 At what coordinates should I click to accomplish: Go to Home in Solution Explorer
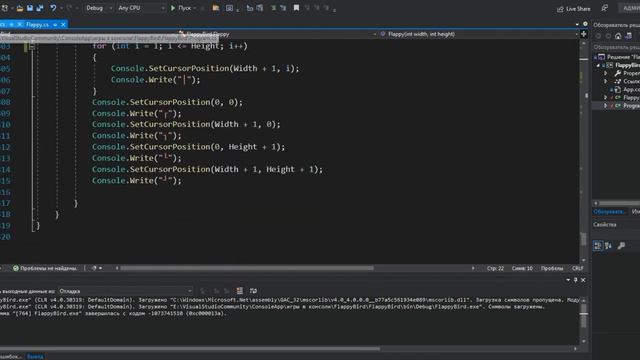(x=618, y=36)
